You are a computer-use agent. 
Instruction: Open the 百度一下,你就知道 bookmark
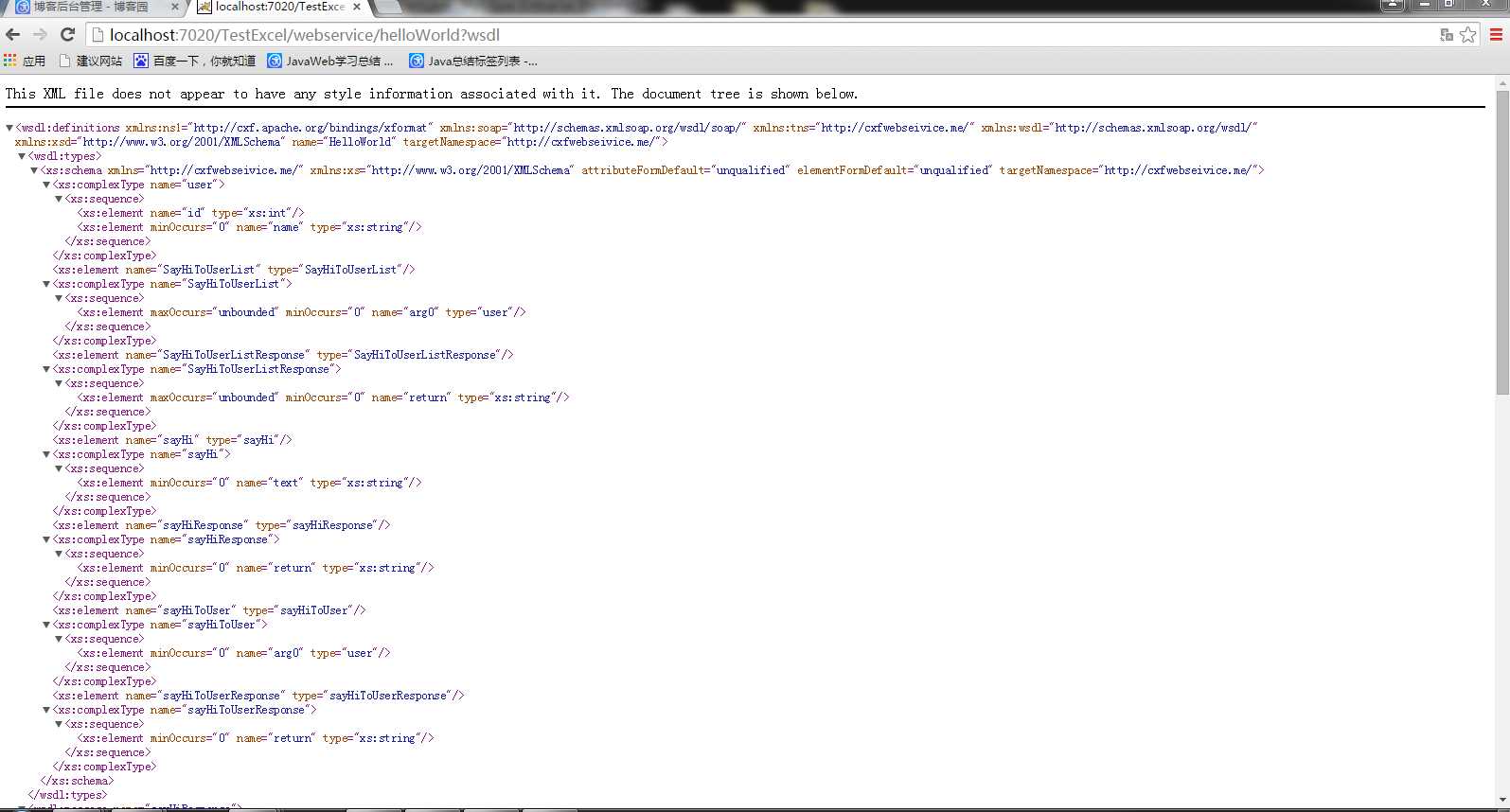click(x=195, y=61)
